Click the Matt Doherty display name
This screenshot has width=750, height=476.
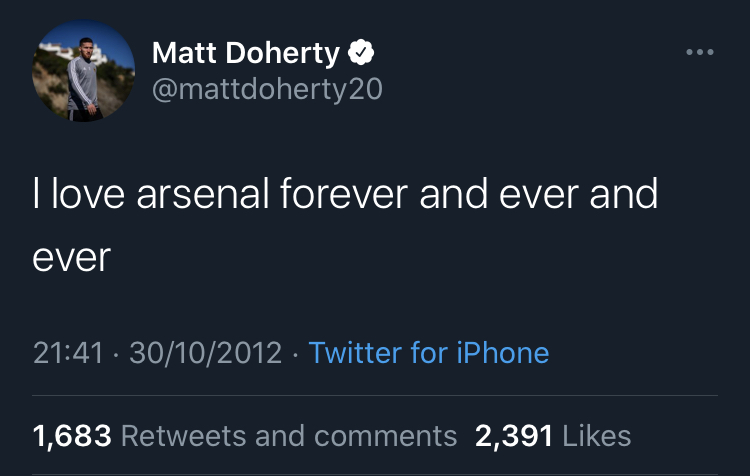(x=246, y=53)
